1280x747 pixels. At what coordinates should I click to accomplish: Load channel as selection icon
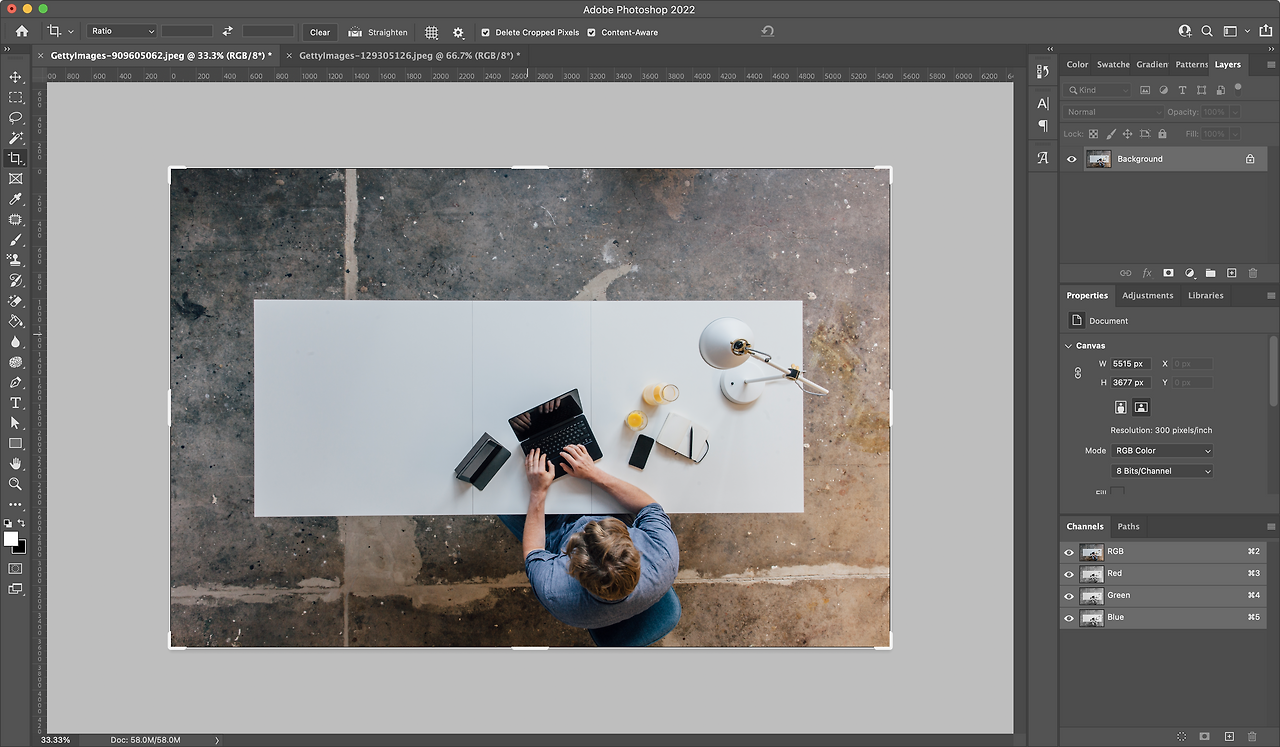click(1182, 737)
